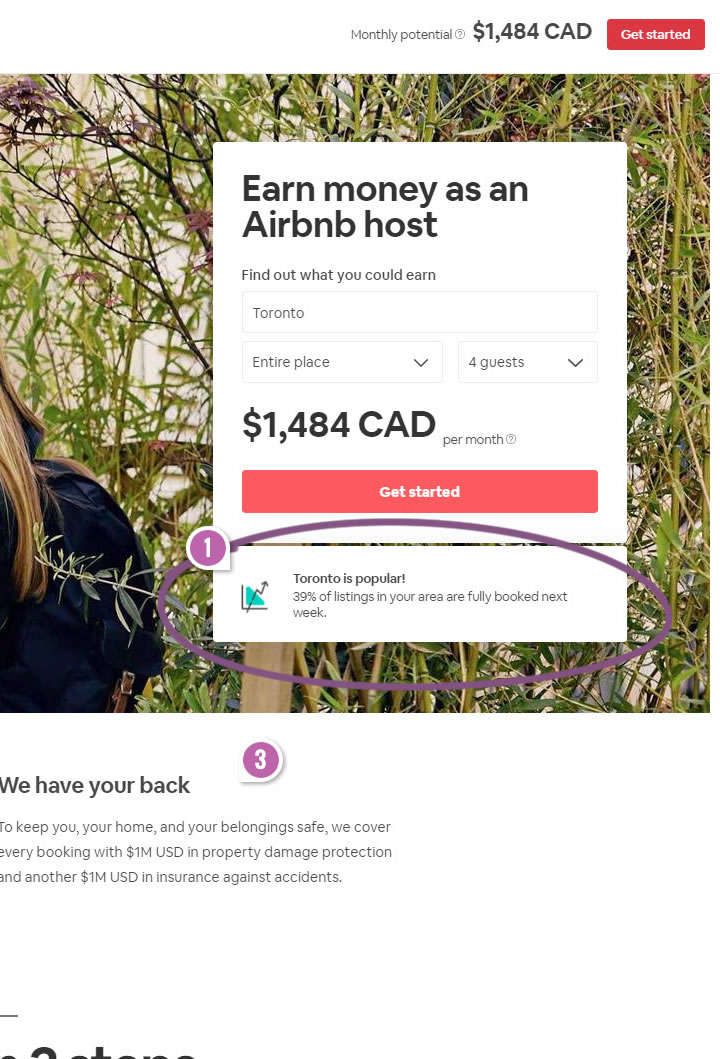Click the Monthly potential label in the header
The height and width of the screenshot is (1059, 720).
(x=401, y=35)
